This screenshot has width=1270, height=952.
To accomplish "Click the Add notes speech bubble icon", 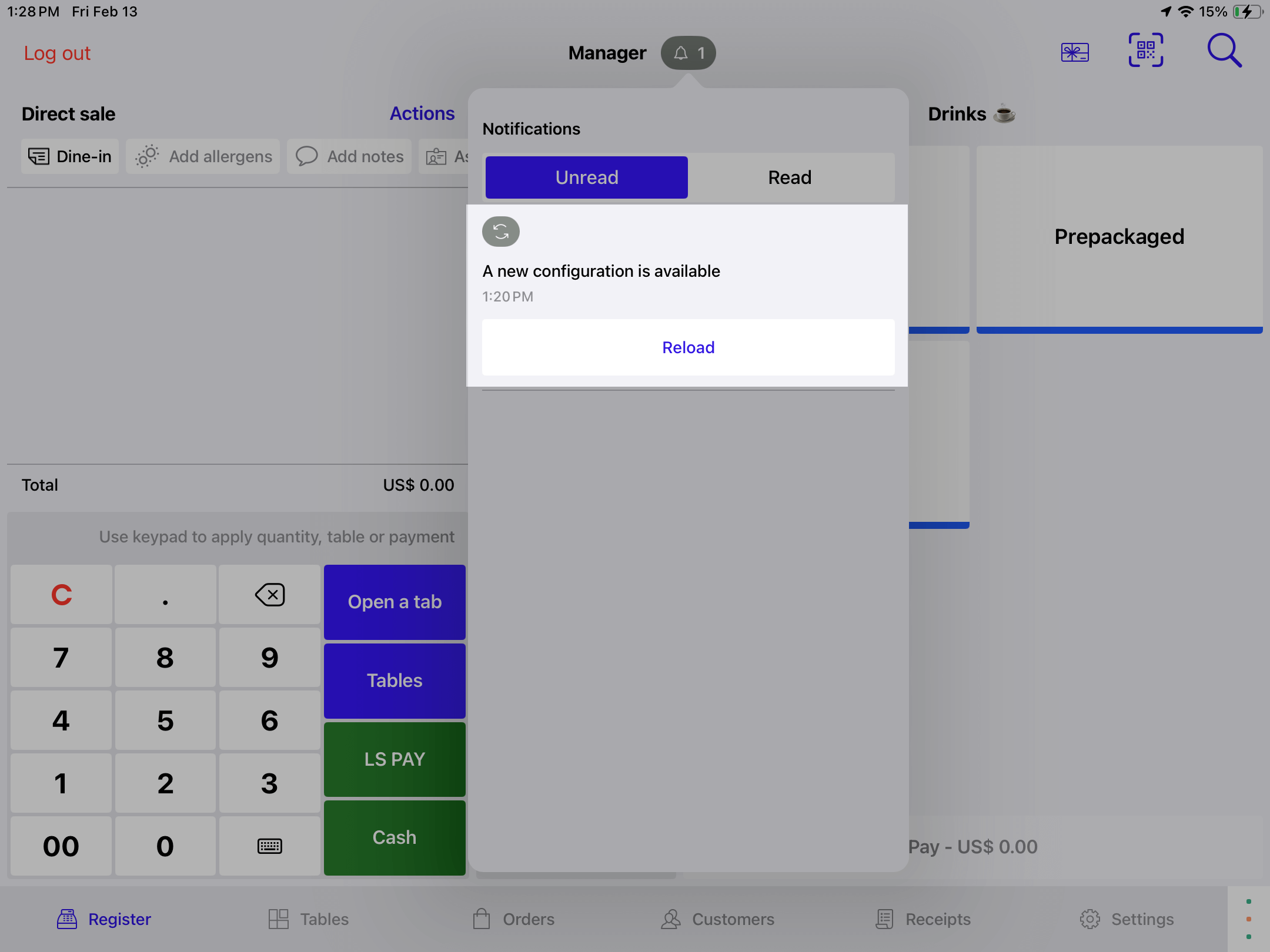I will (x=307, y=156).
